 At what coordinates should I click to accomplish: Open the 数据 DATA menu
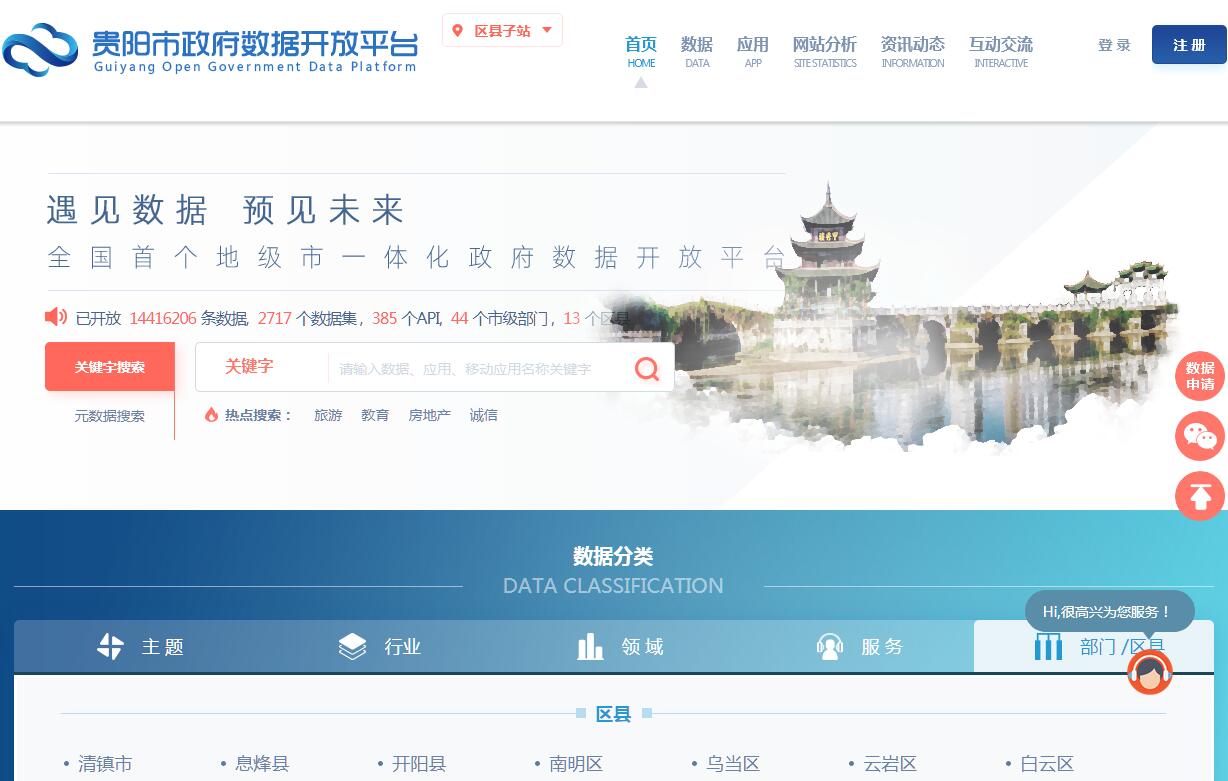[697, 51]
